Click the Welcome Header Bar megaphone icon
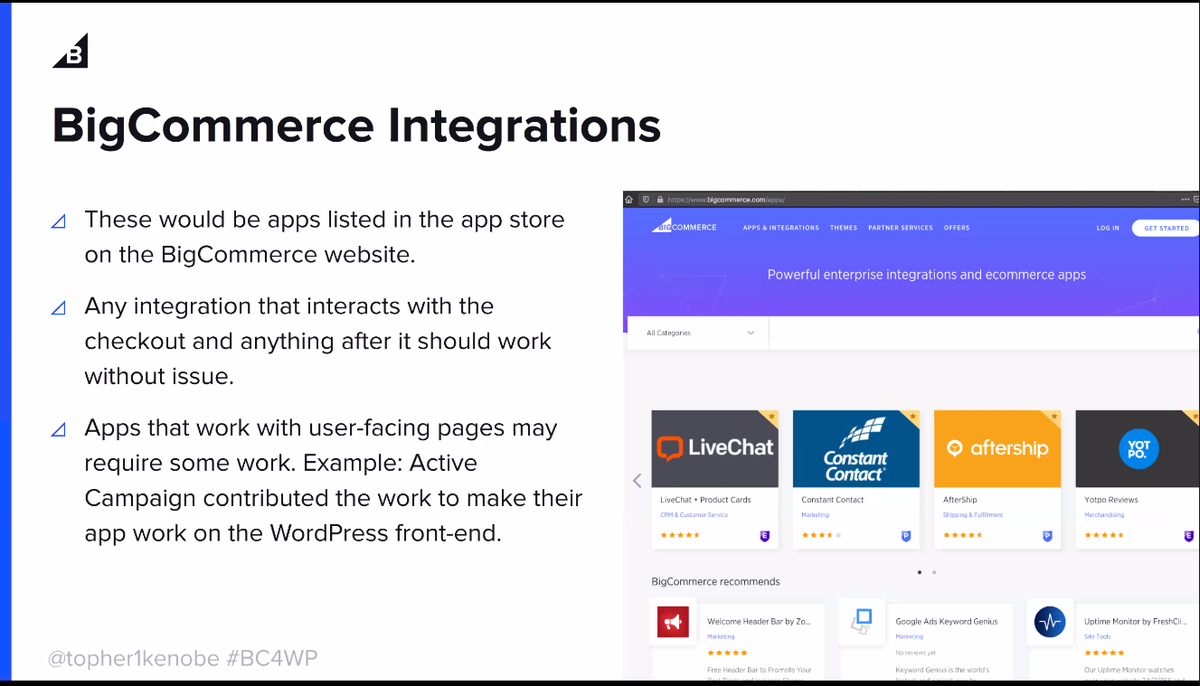The height and width of the screenshot is (686, 1200). [x=673, y=622]
